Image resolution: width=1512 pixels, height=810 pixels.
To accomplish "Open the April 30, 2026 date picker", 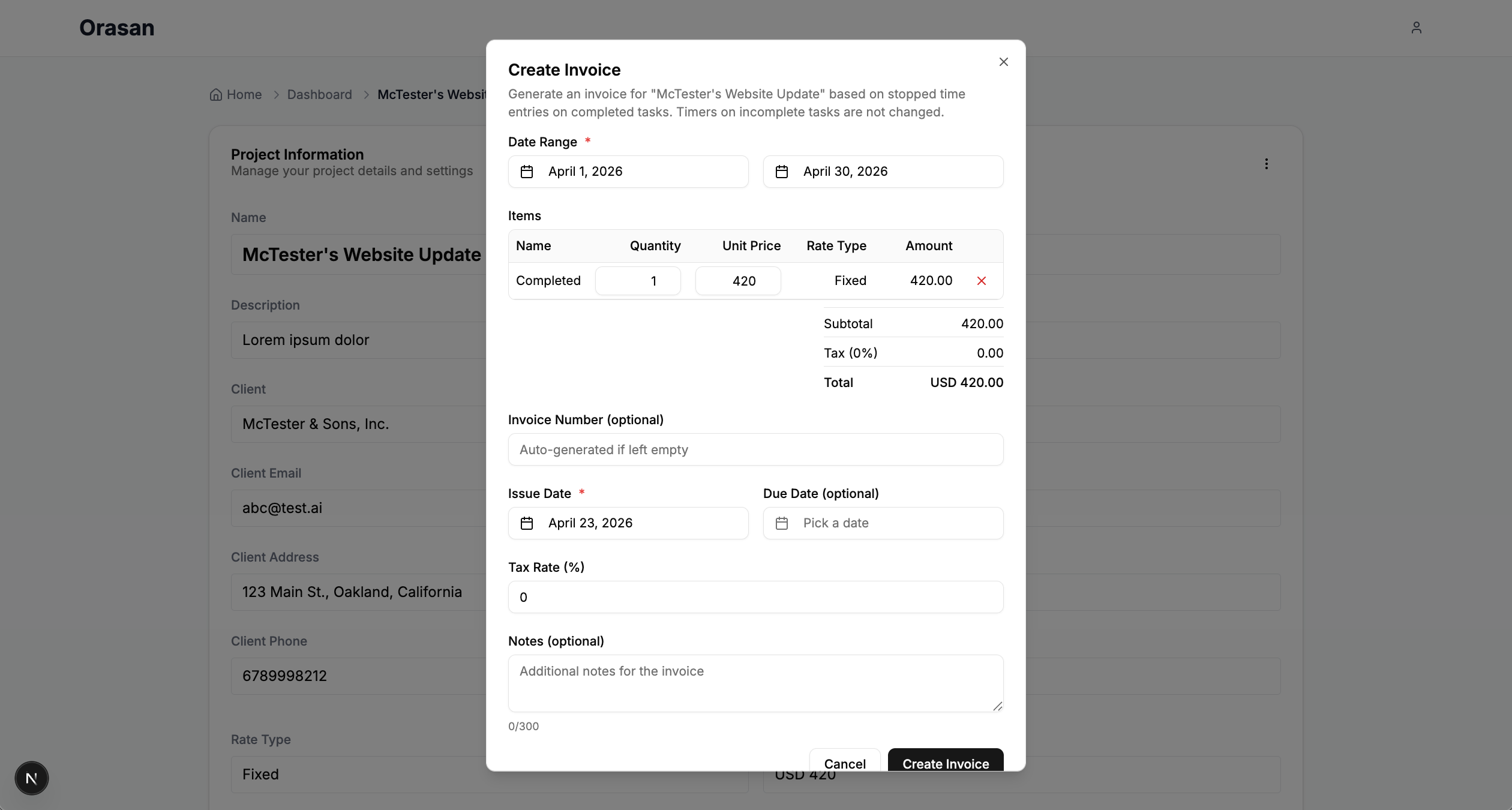I will (x=883, y=172).
